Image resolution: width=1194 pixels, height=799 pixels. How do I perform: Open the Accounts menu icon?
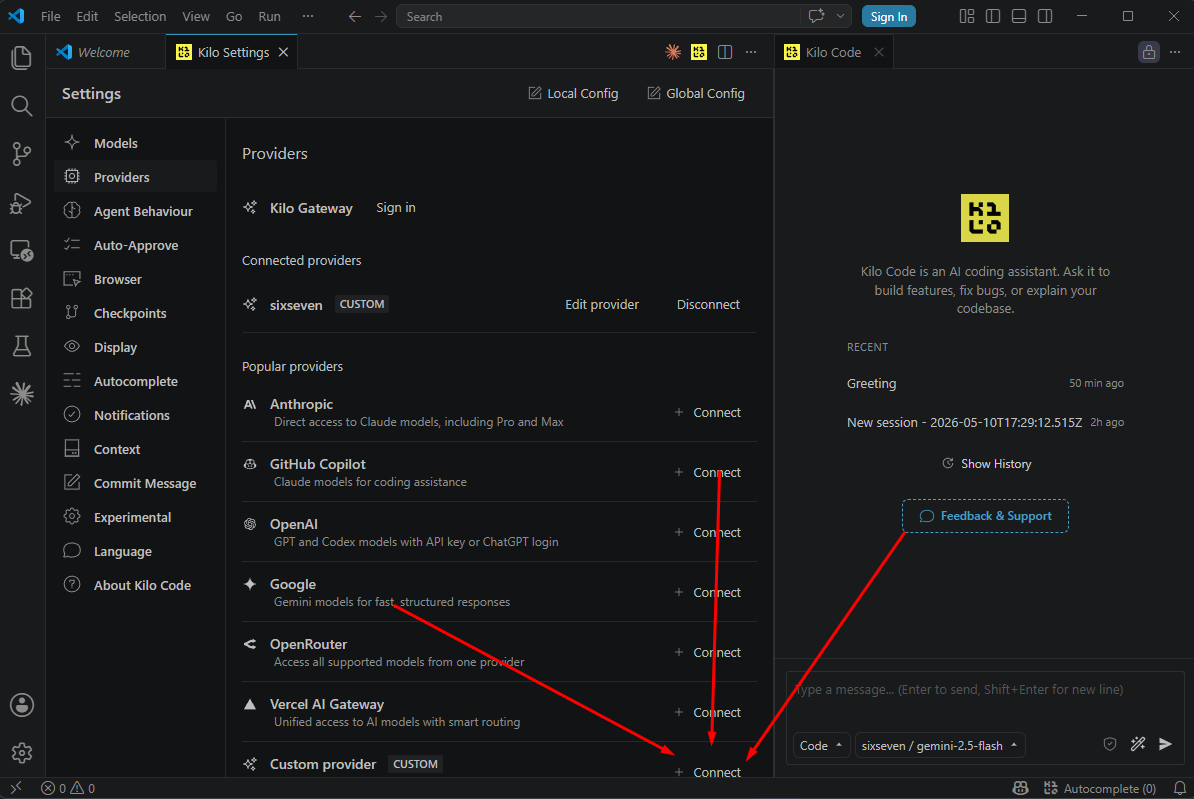[21, 705]
